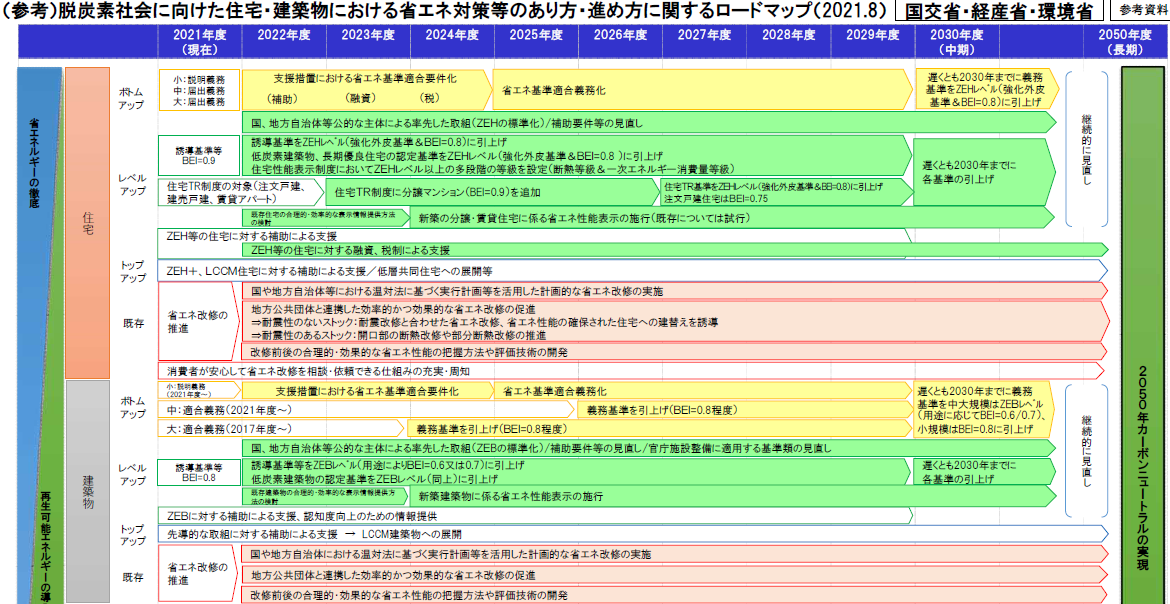Select the orange 住宅 category block
The image size is (1170, 604).
point(87,222)
